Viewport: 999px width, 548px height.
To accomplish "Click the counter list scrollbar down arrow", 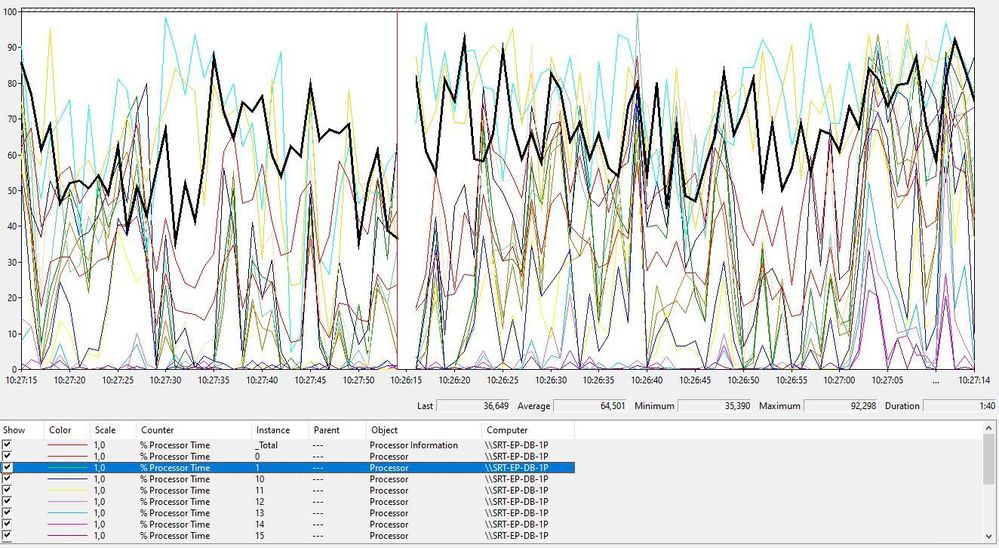I will pos(989,535).
